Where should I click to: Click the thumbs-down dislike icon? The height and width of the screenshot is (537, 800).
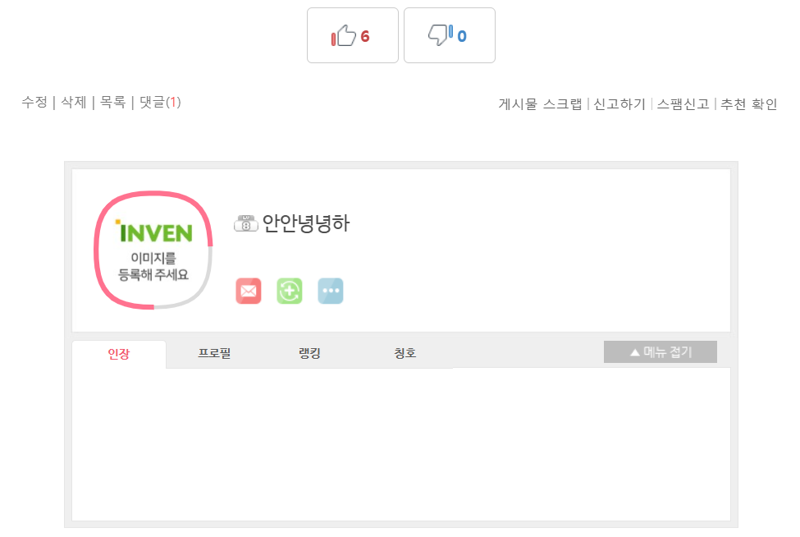coord(440,35)
